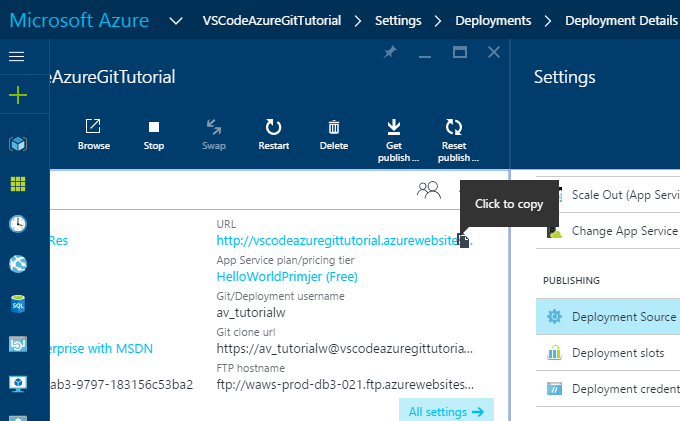Open the Deployment Source setting
This screenshot has width=680, height=421.
(x=608, y=317)
